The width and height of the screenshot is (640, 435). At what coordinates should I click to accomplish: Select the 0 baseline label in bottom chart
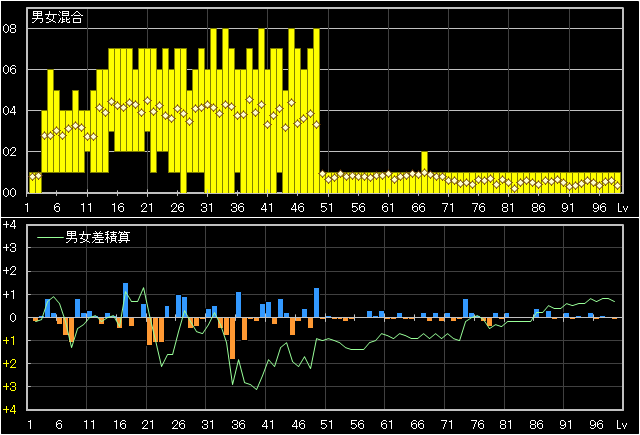point(13,317)
